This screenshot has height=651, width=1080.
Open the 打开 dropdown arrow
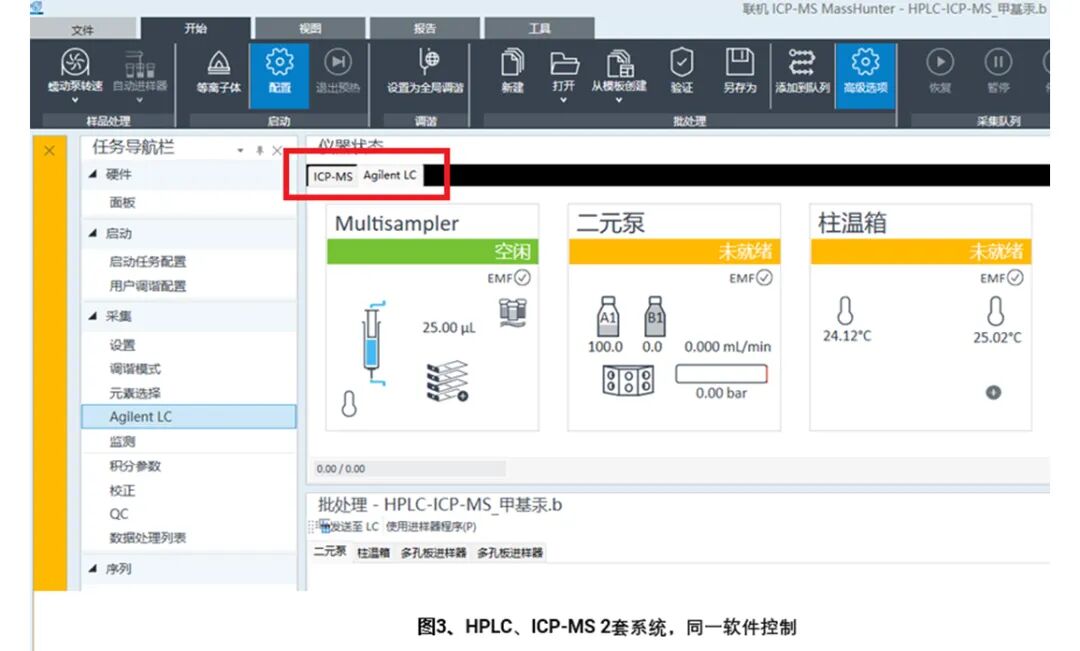563,101
